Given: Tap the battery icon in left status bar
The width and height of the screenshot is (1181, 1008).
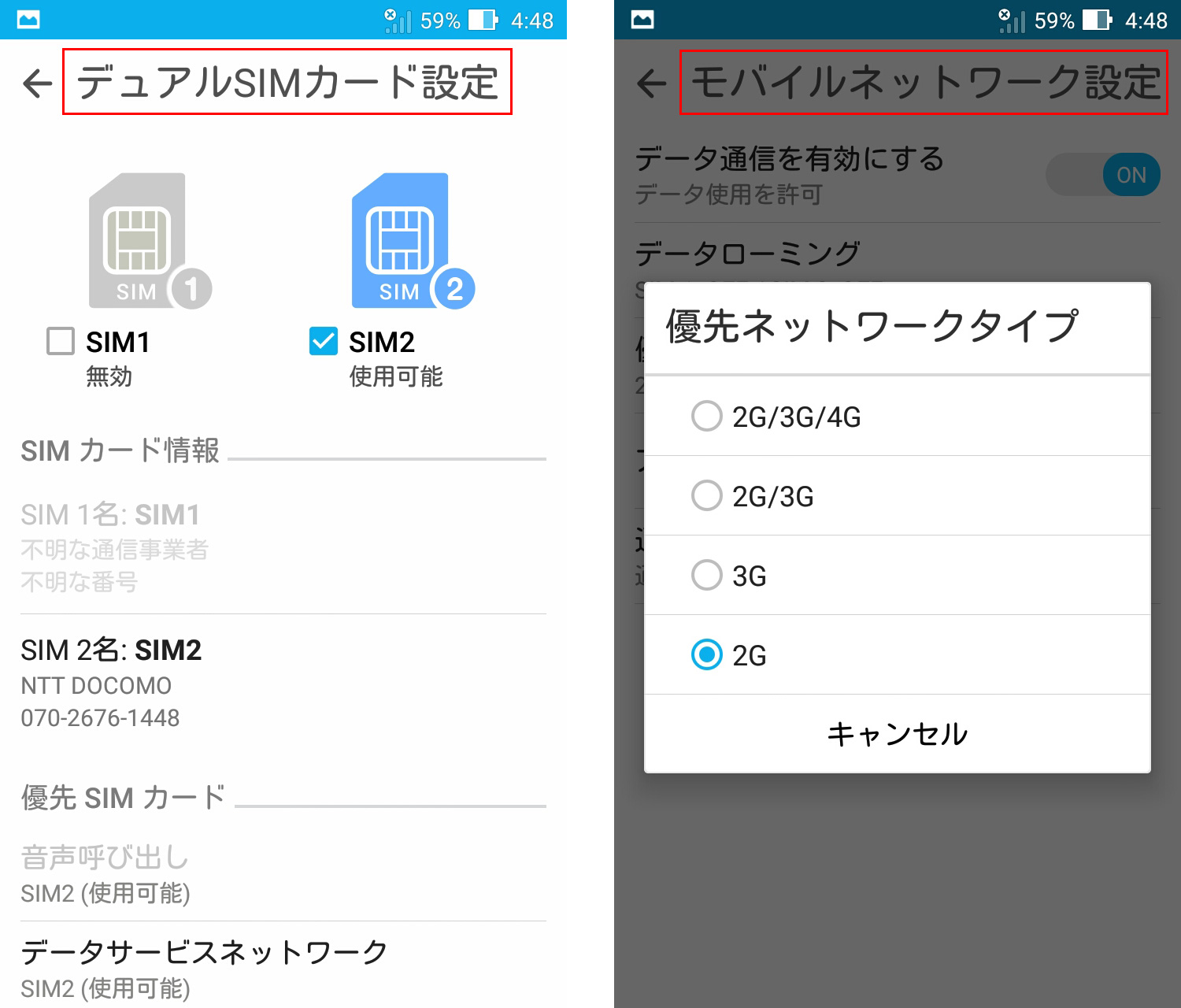Looking at the screenshot, I should 483,20.
